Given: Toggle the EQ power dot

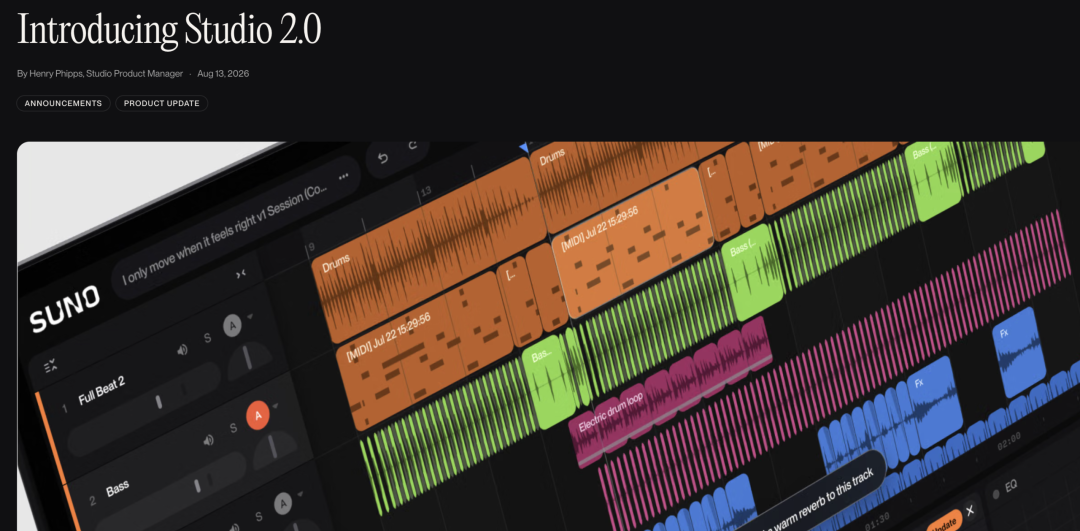Looking at the screenshot, I should tap(995, 494).
